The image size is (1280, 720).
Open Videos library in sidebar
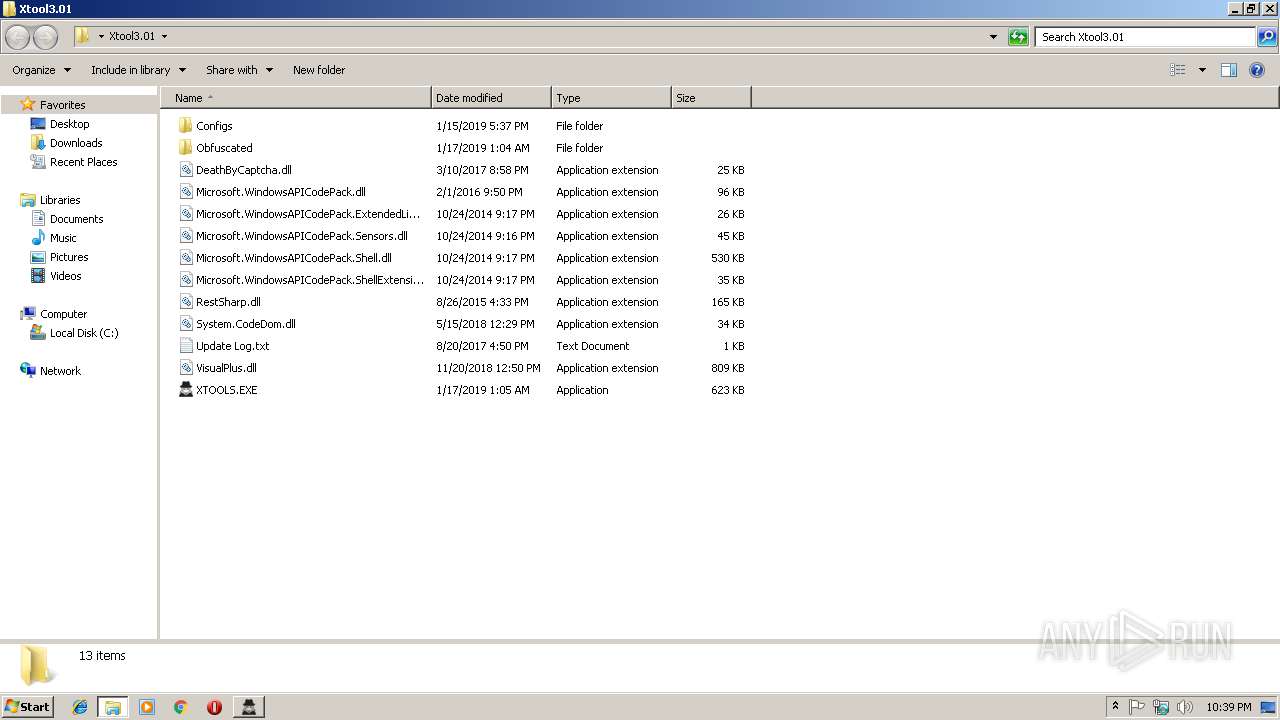click(x=65, y=276)
